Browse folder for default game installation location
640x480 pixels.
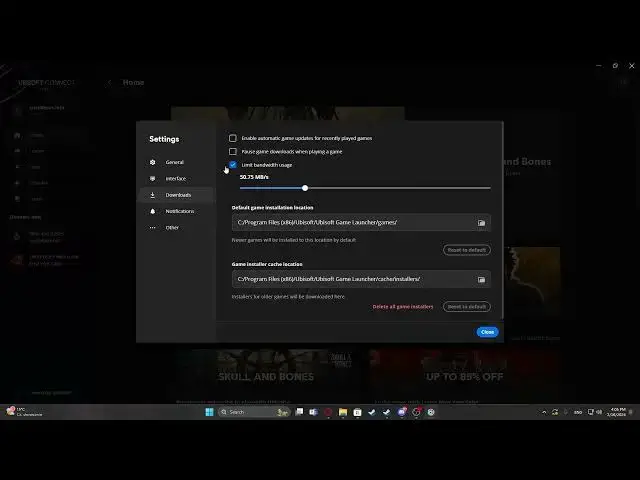tap(482, 223)
